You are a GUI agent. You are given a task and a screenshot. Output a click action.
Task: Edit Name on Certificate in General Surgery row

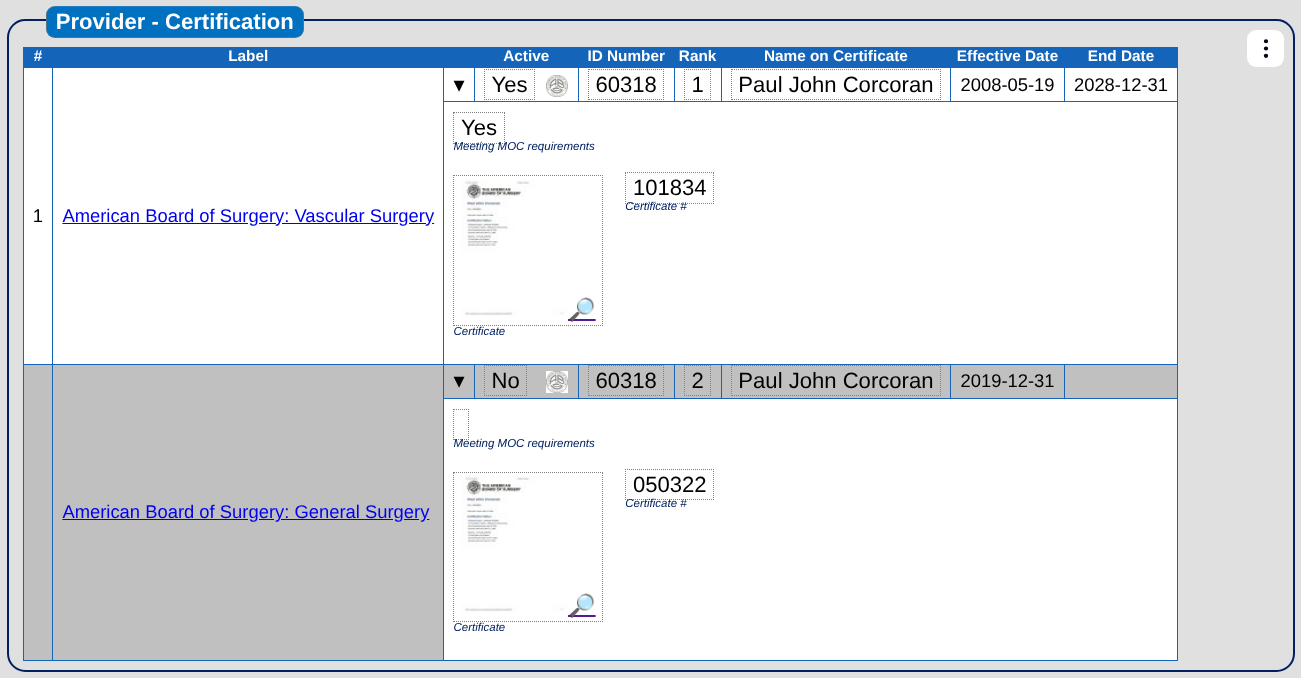[836, 381]
